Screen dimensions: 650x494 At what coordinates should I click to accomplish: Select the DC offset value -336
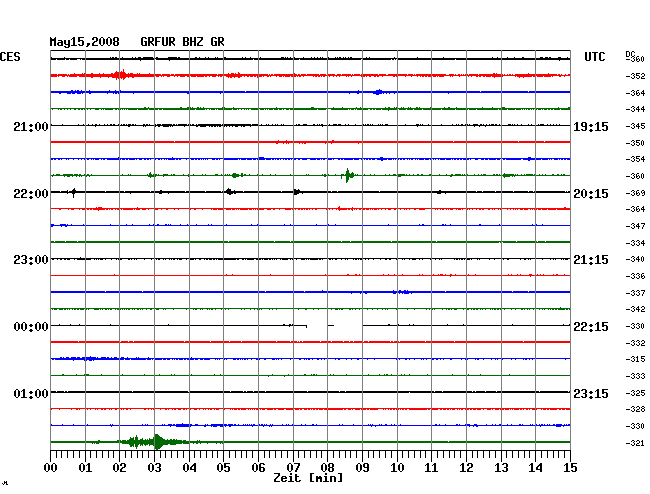635,276
